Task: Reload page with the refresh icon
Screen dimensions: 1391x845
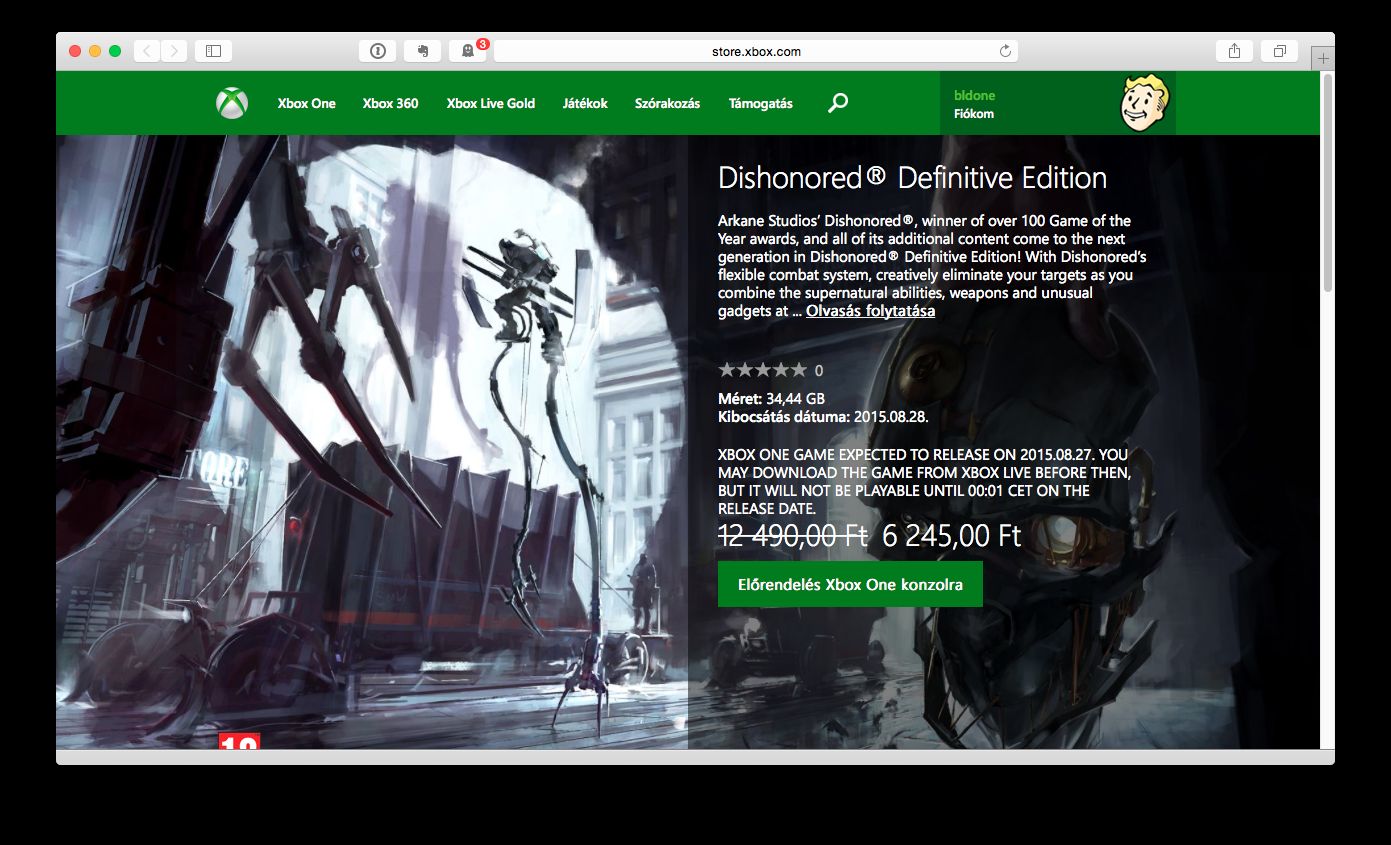Action: click(1005, 51)
